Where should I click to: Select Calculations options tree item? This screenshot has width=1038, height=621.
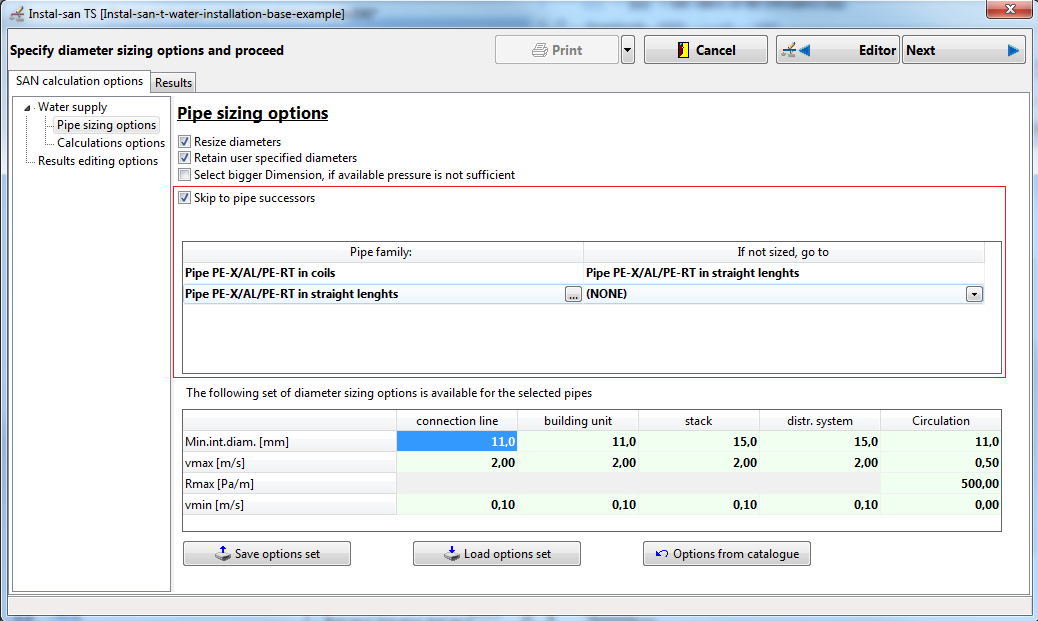(111, 143)
